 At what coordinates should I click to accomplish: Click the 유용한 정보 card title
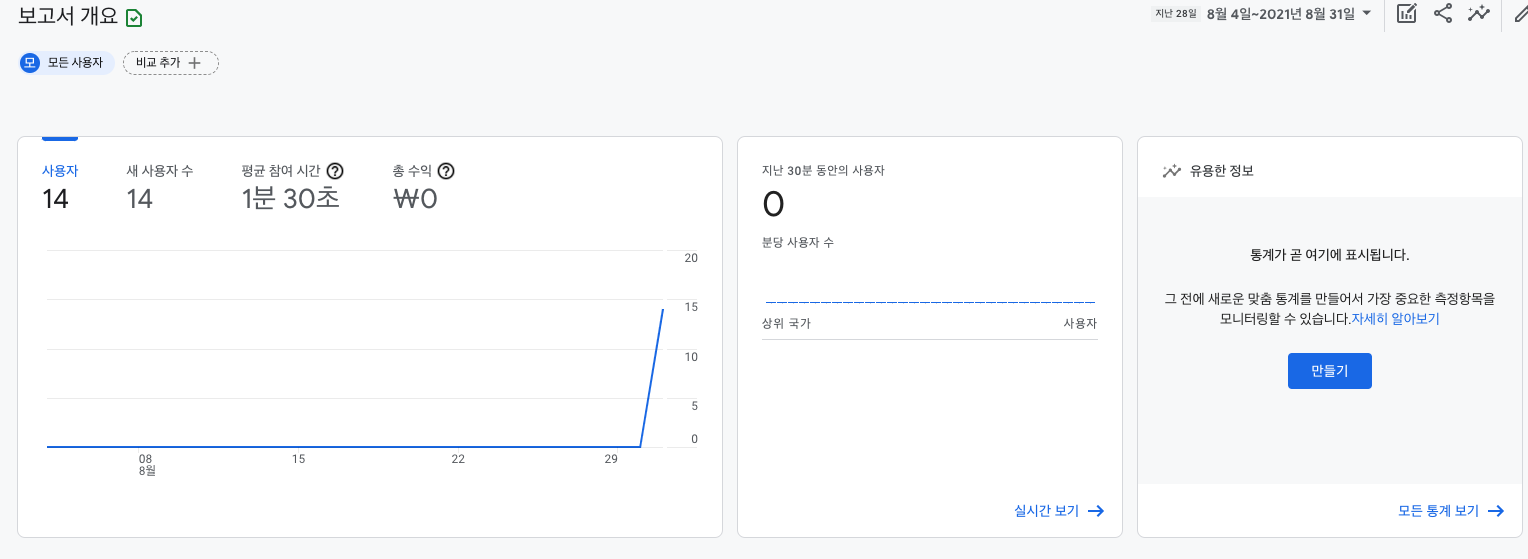pos(1221,171)
